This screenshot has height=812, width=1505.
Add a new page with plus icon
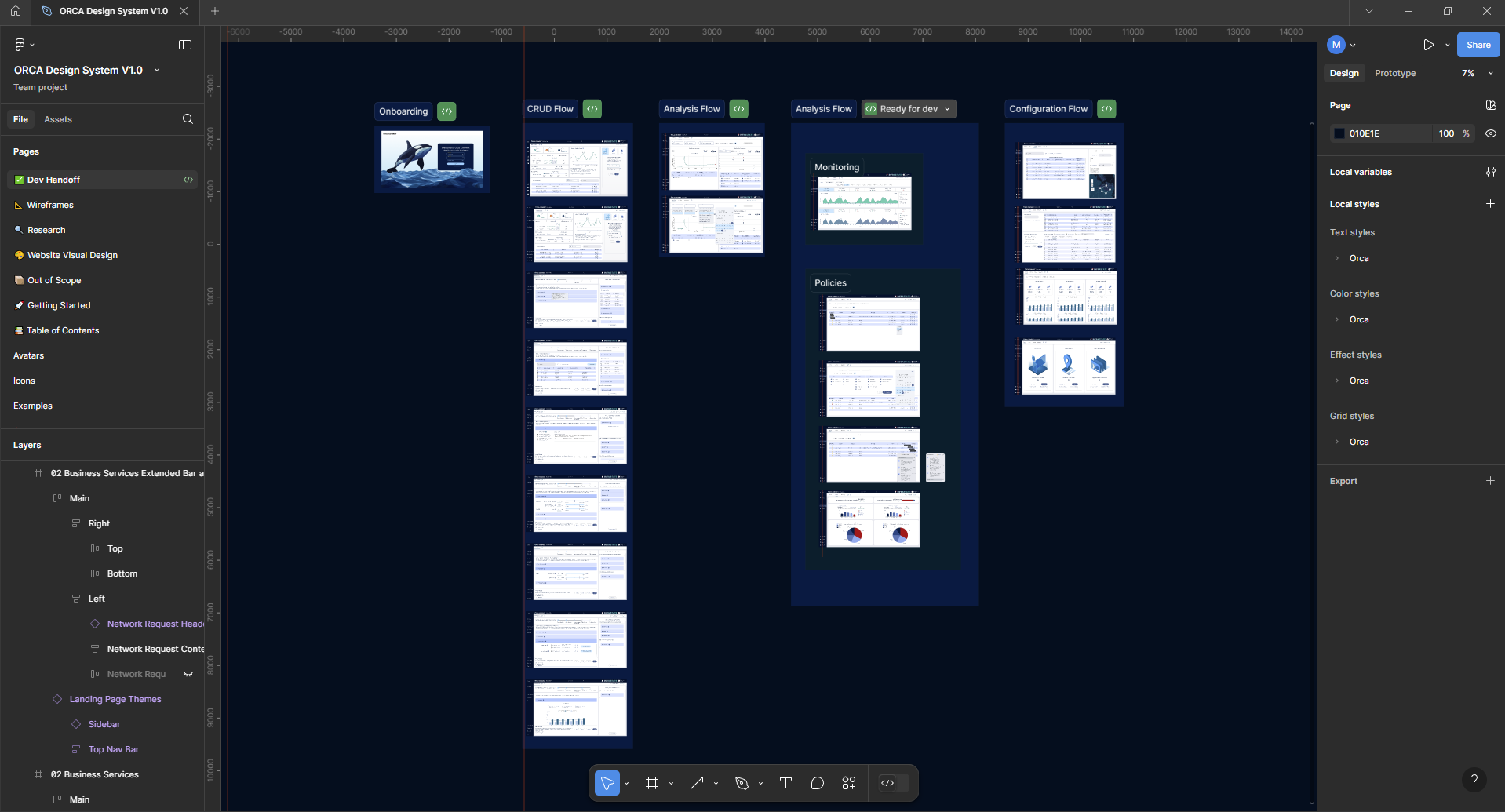pyautogui.click(x=188, y=151)
